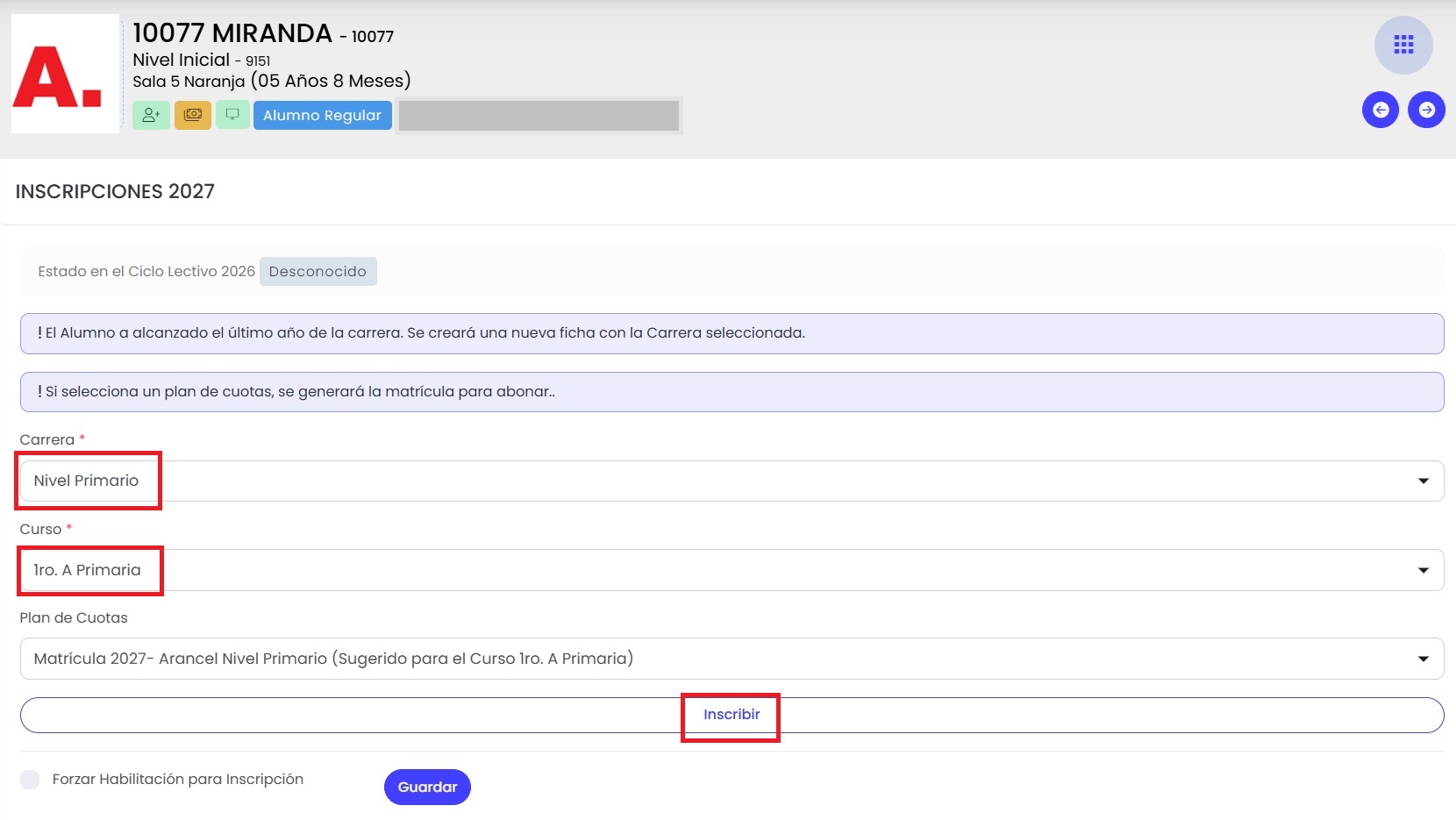Click the Curso field label

[40, 530]
